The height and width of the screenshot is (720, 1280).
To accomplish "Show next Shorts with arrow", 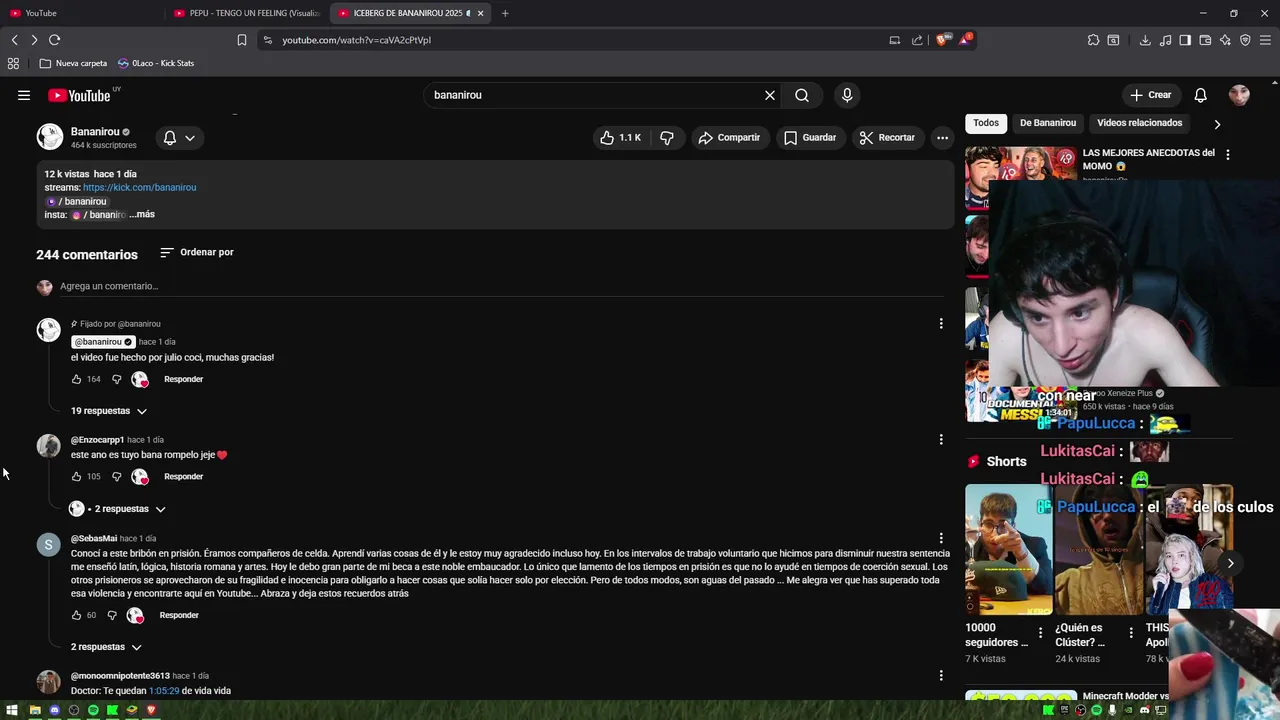I will click(x=1230, y=563).
